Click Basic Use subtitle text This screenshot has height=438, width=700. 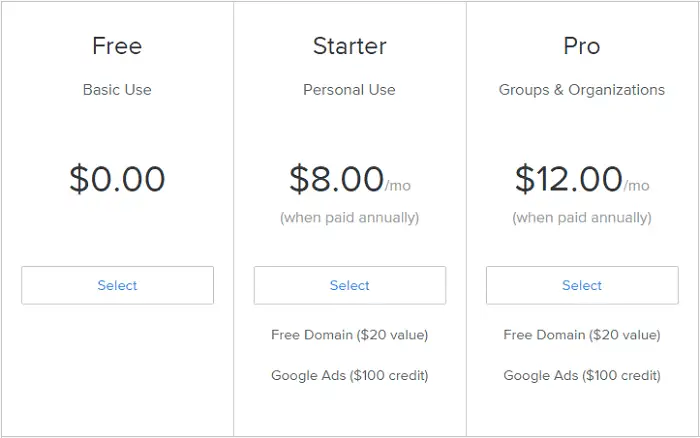coord(117,90)
